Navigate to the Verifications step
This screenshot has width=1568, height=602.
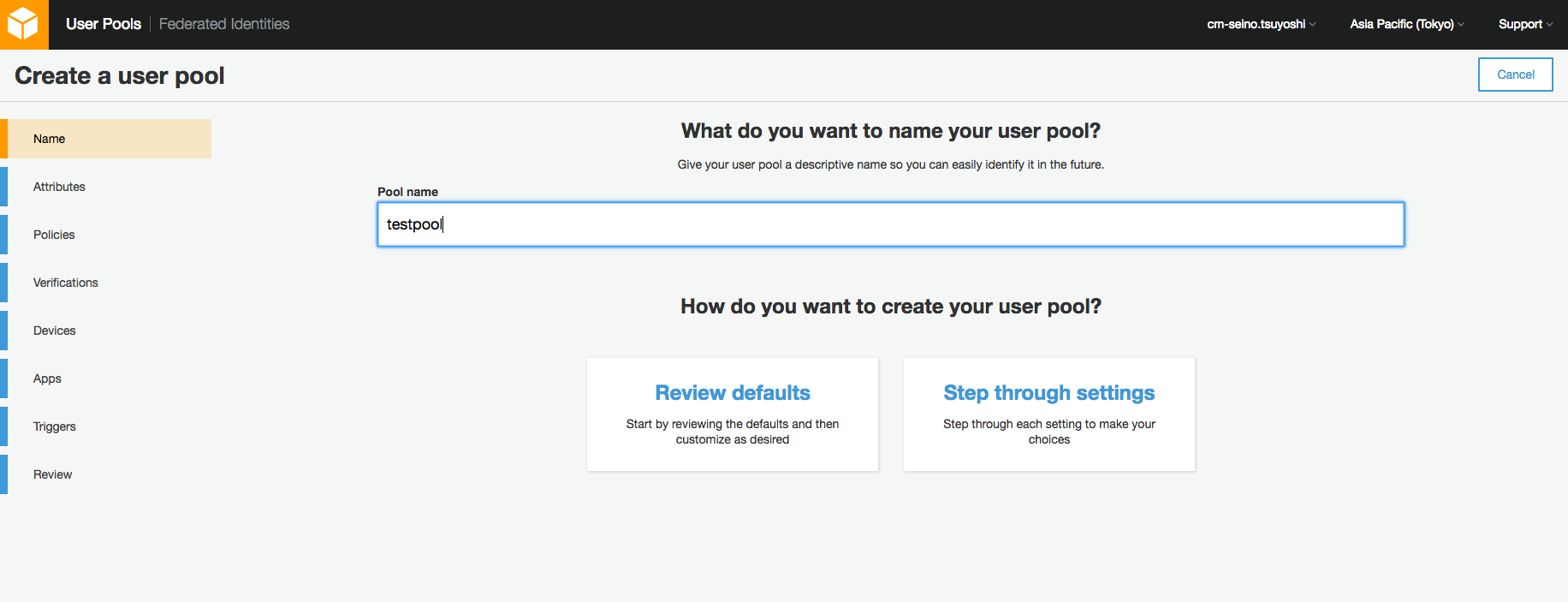66,283
